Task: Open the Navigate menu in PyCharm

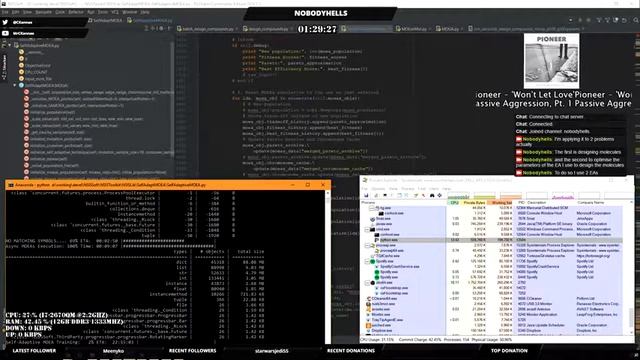Action: coord(43,12)
